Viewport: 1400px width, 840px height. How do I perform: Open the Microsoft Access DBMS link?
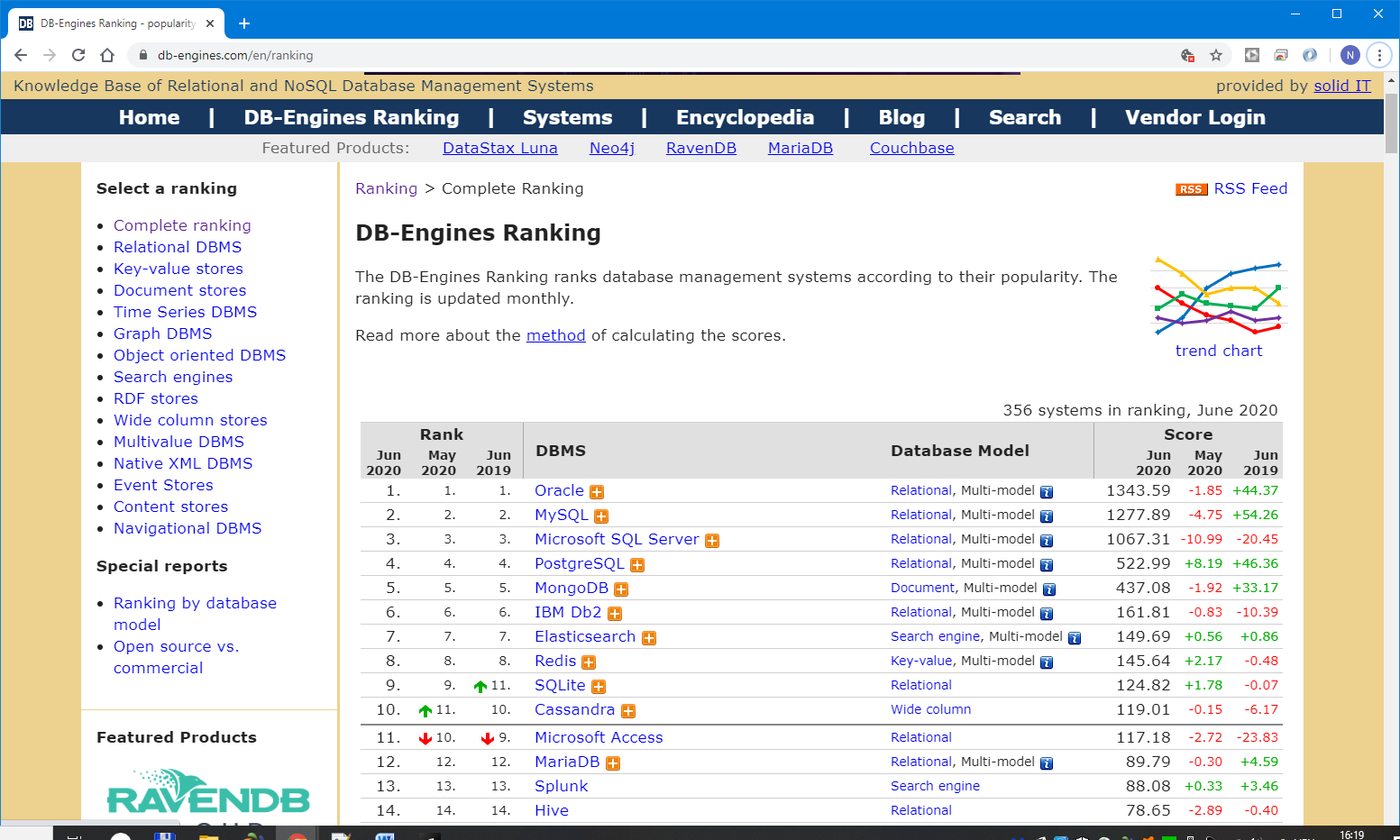tap(599, 737)
